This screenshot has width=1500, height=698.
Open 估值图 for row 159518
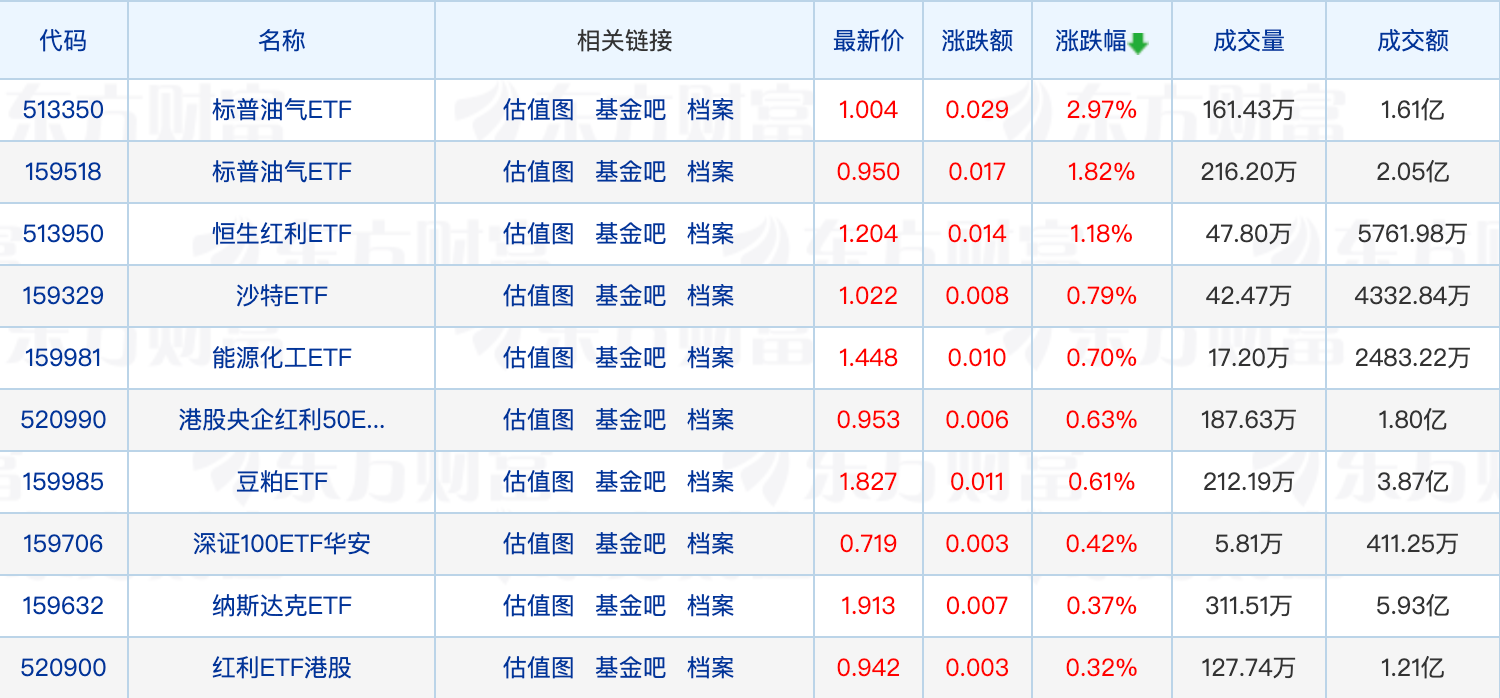click(x=539, y=172)
